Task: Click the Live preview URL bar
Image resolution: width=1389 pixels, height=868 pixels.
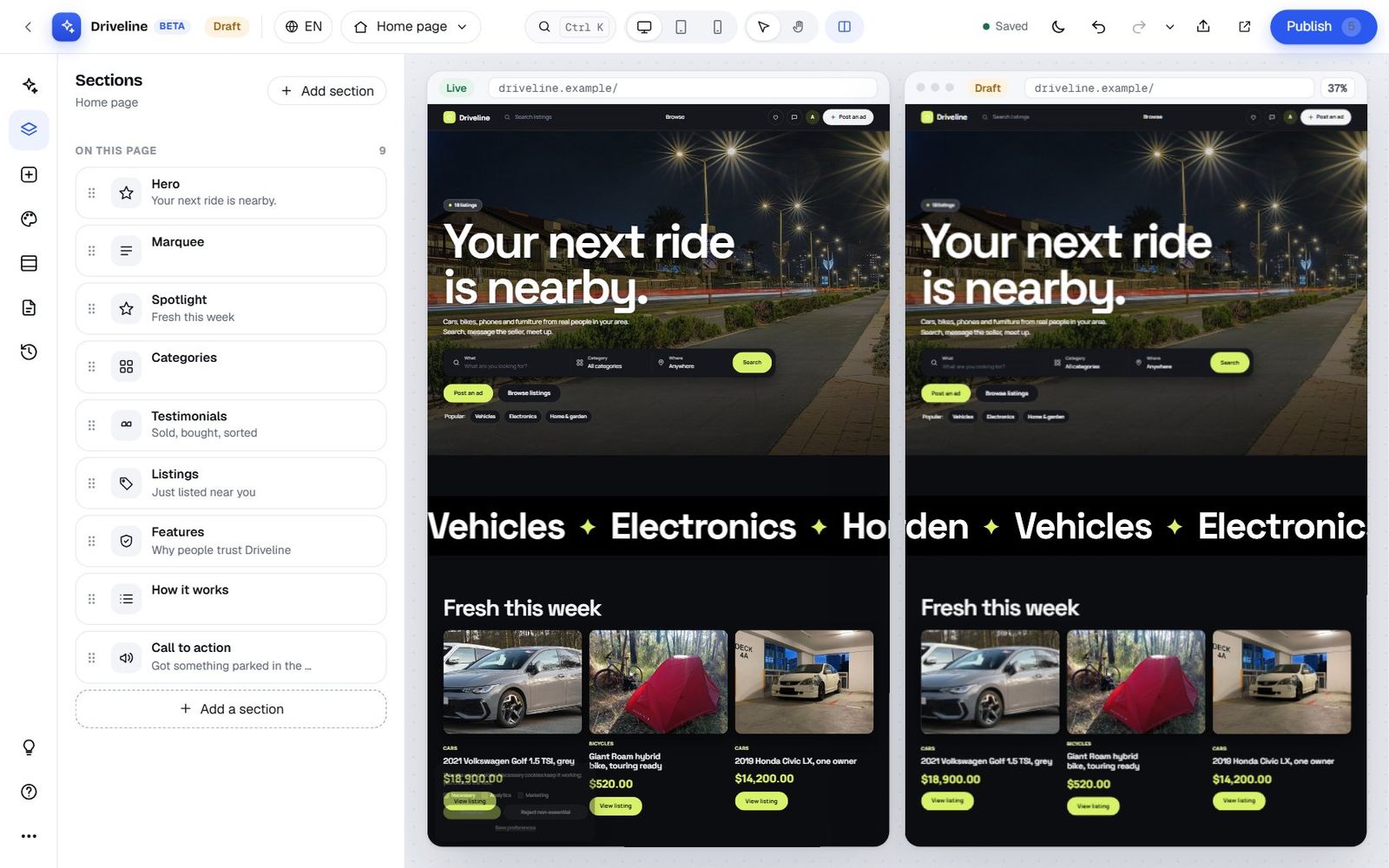Action: click(682, 89)
